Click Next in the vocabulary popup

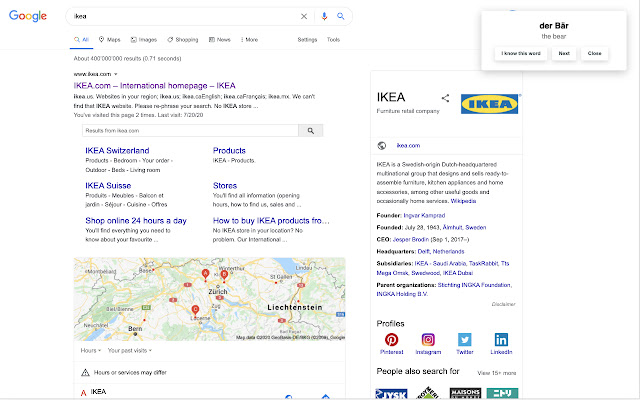click(564, 53)
